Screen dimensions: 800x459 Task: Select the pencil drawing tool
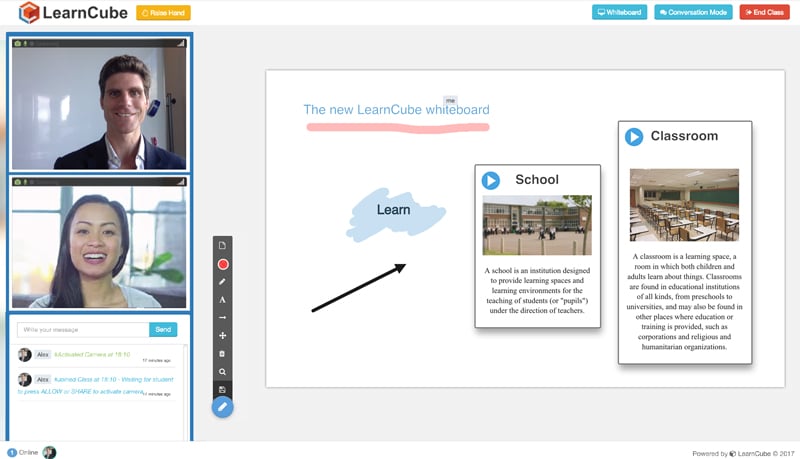click(x=222, y=282)
